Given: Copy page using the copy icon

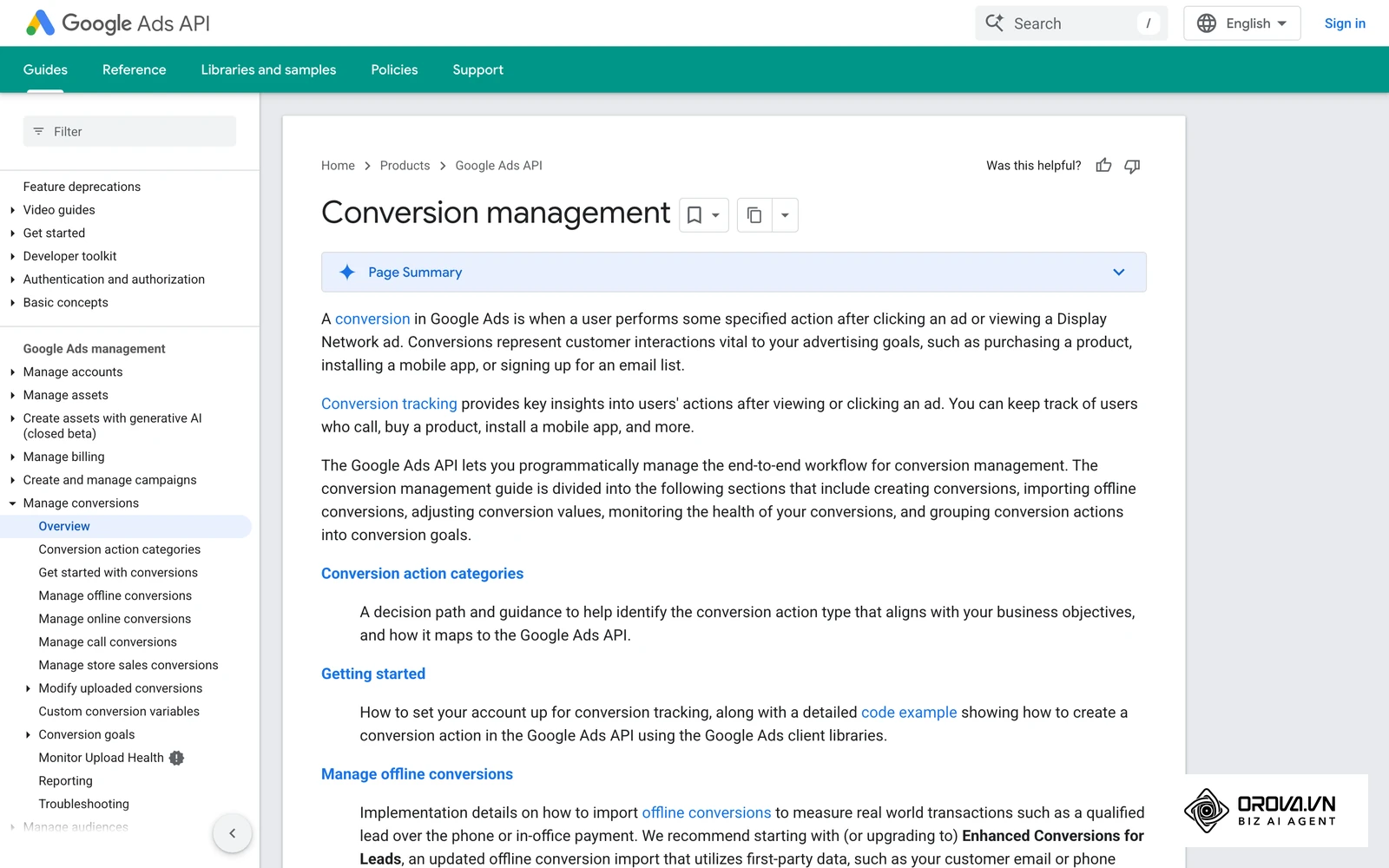Looking at the screenshot, I should coord(754,215).
